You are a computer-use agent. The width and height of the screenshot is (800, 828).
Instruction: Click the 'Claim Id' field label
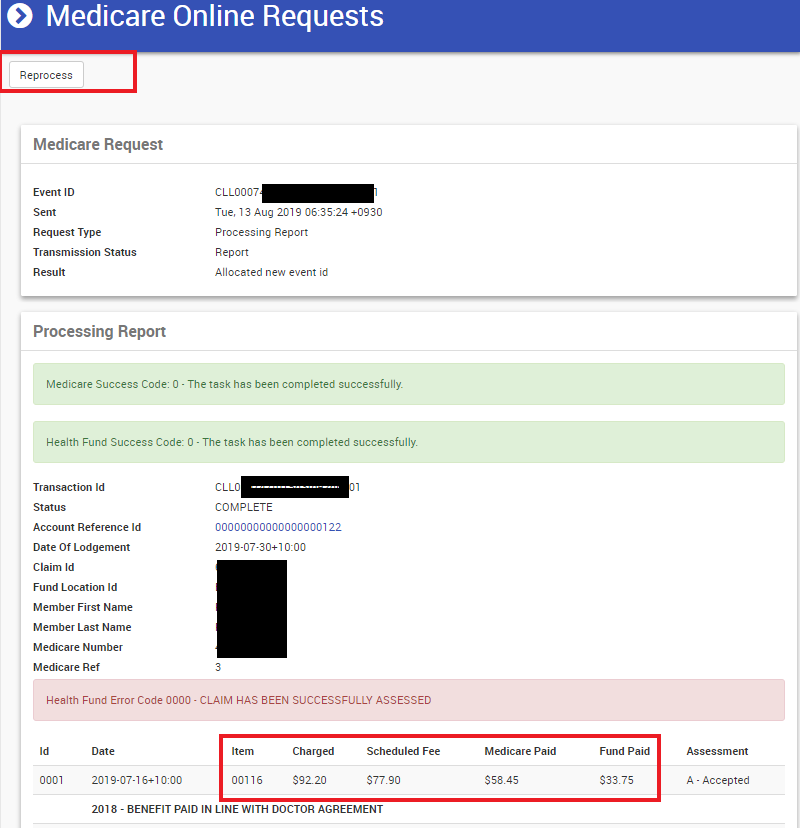(x=54, y=567)
